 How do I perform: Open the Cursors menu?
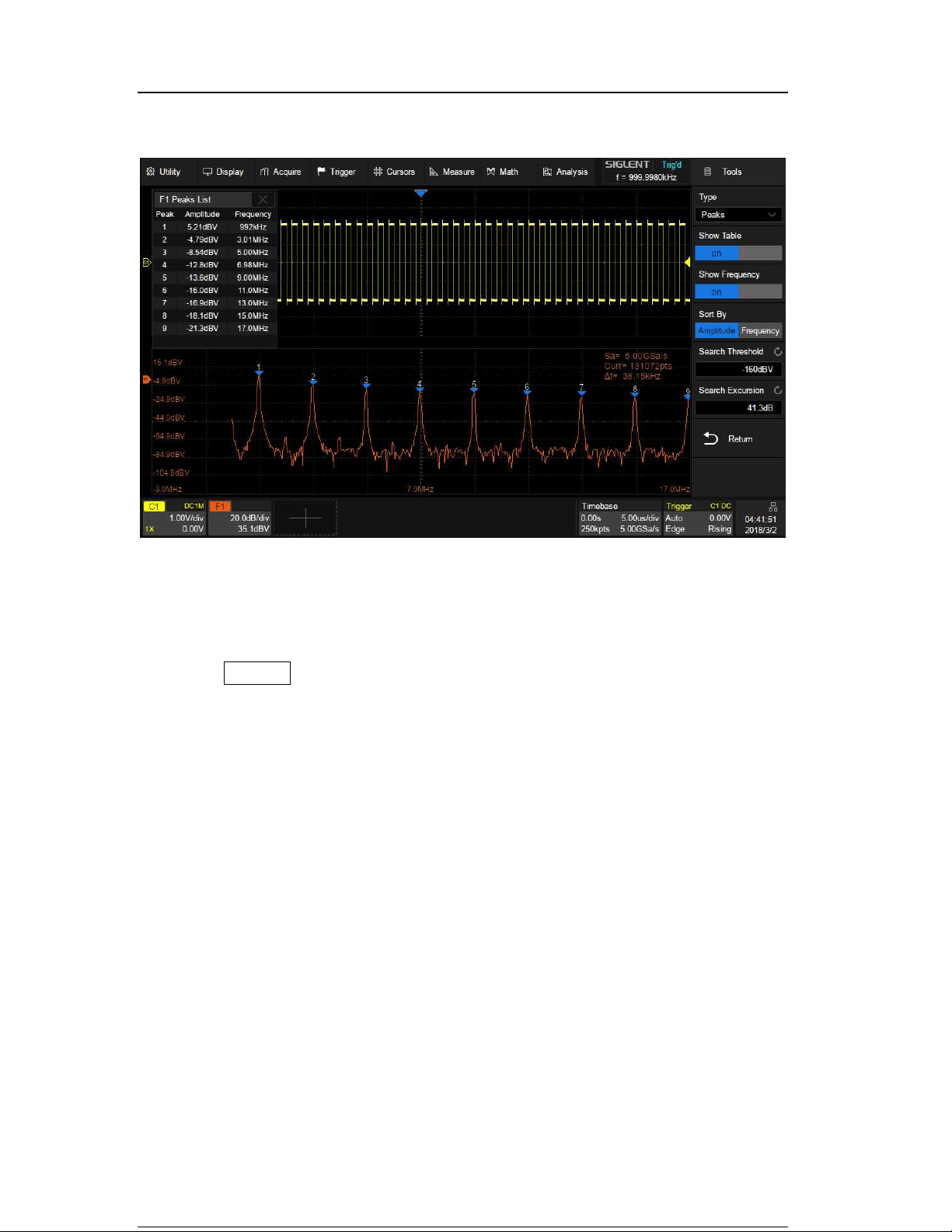(394, 172)
